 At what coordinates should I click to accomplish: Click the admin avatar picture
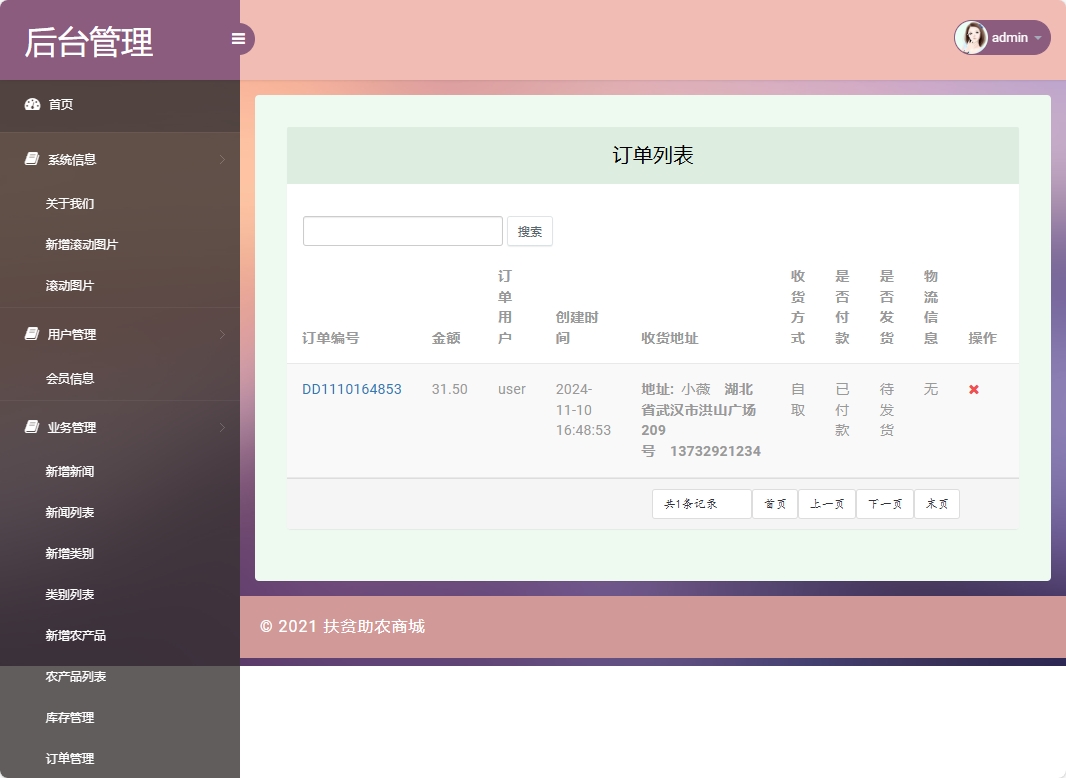[x=971, y=37]
